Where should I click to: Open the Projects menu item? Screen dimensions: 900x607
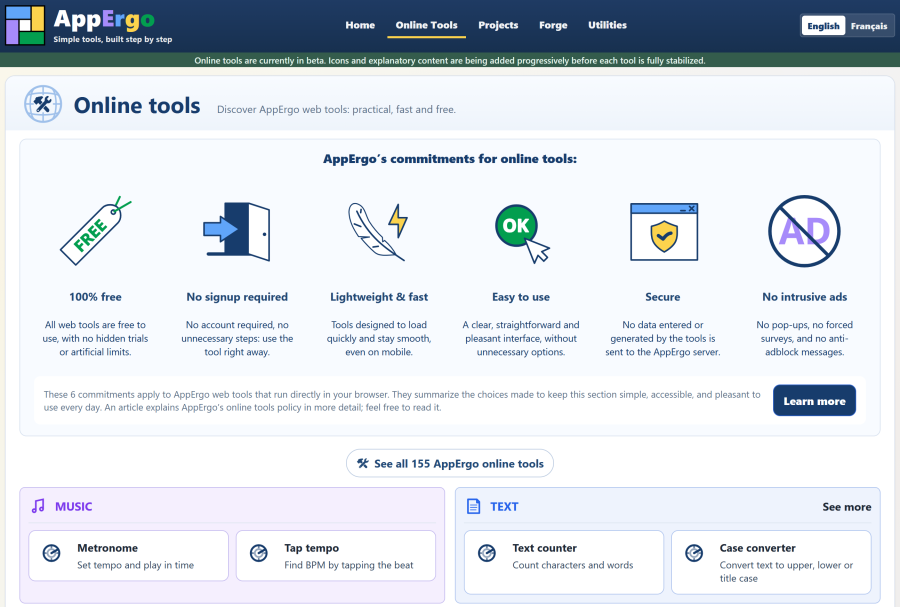coord(498,25)
